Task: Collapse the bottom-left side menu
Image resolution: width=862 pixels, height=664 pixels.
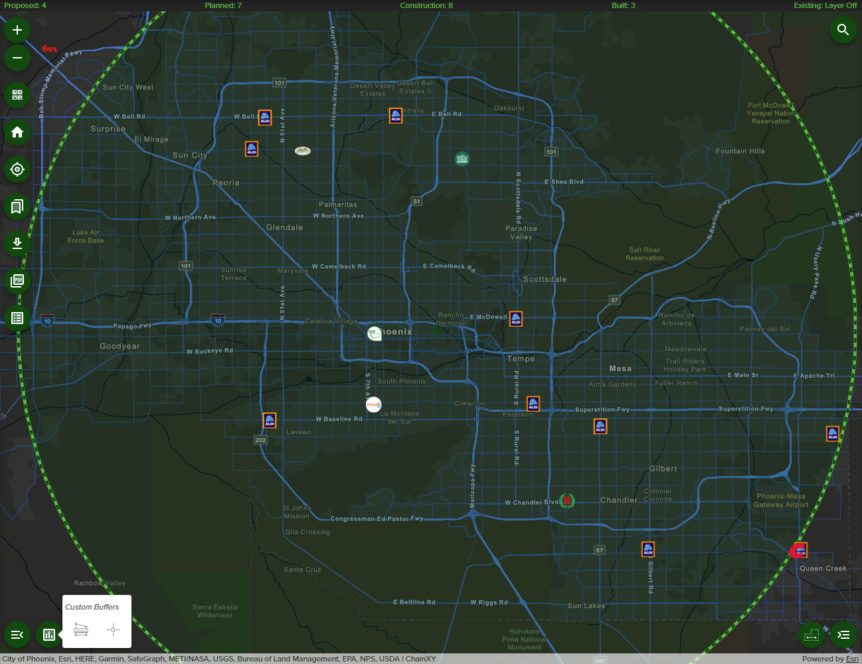Action: tap(15, 633)
